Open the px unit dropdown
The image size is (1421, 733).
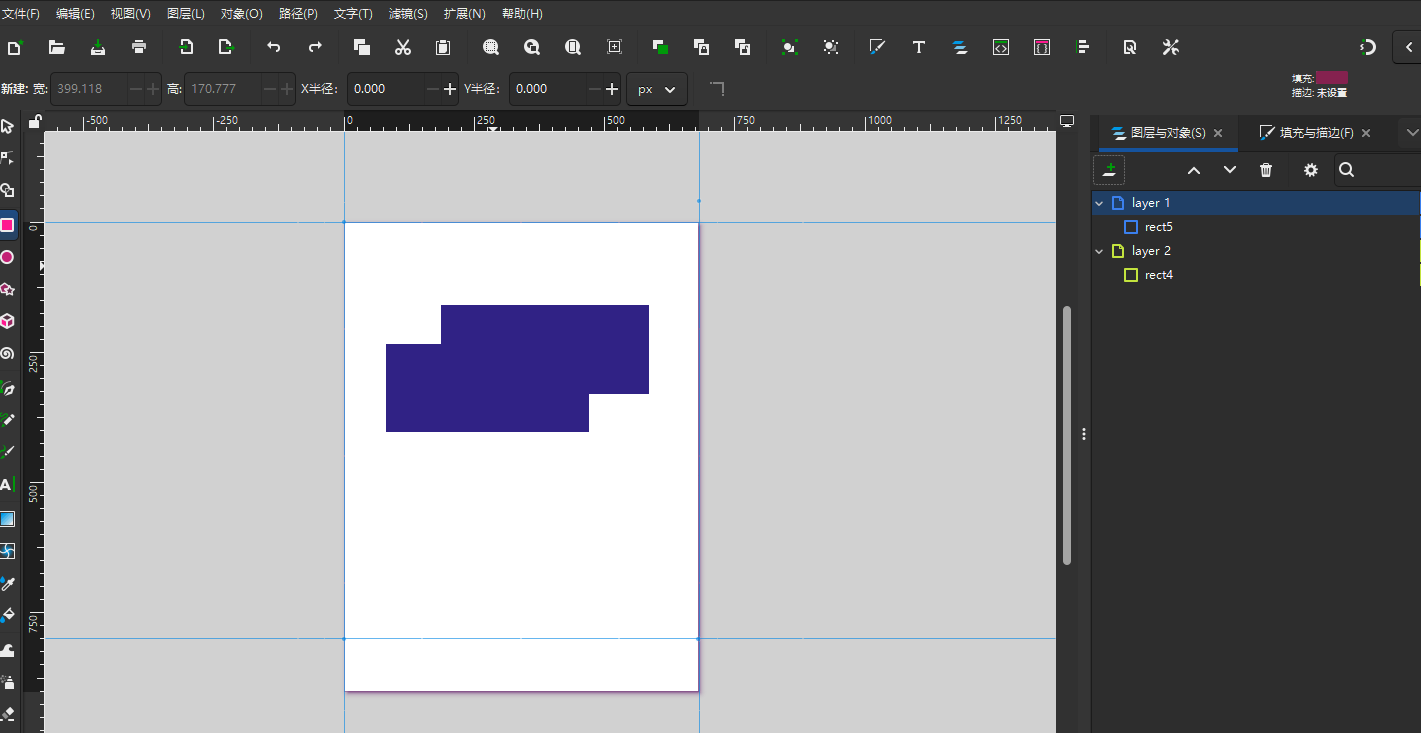pyautogui.click(x=656, y=89)
